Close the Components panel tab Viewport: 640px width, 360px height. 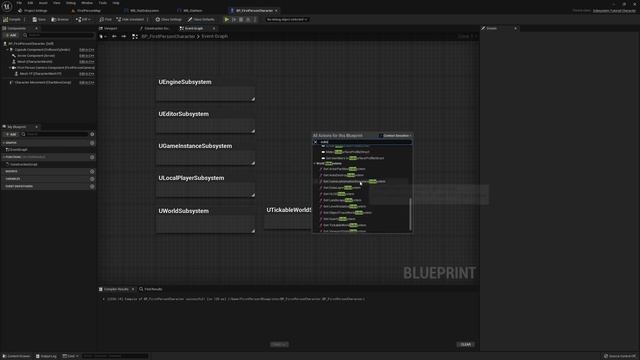coord(36,29)
